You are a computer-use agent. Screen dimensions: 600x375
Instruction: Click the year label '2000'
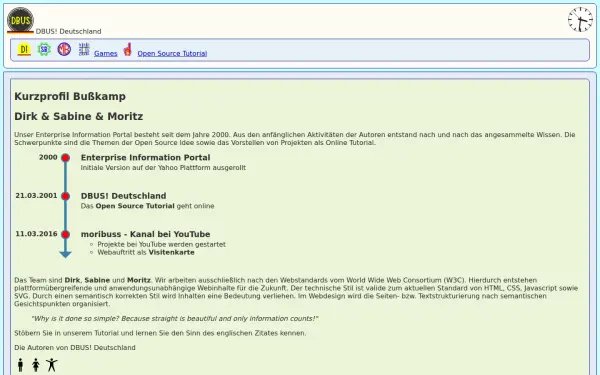(x=48, y=157)
